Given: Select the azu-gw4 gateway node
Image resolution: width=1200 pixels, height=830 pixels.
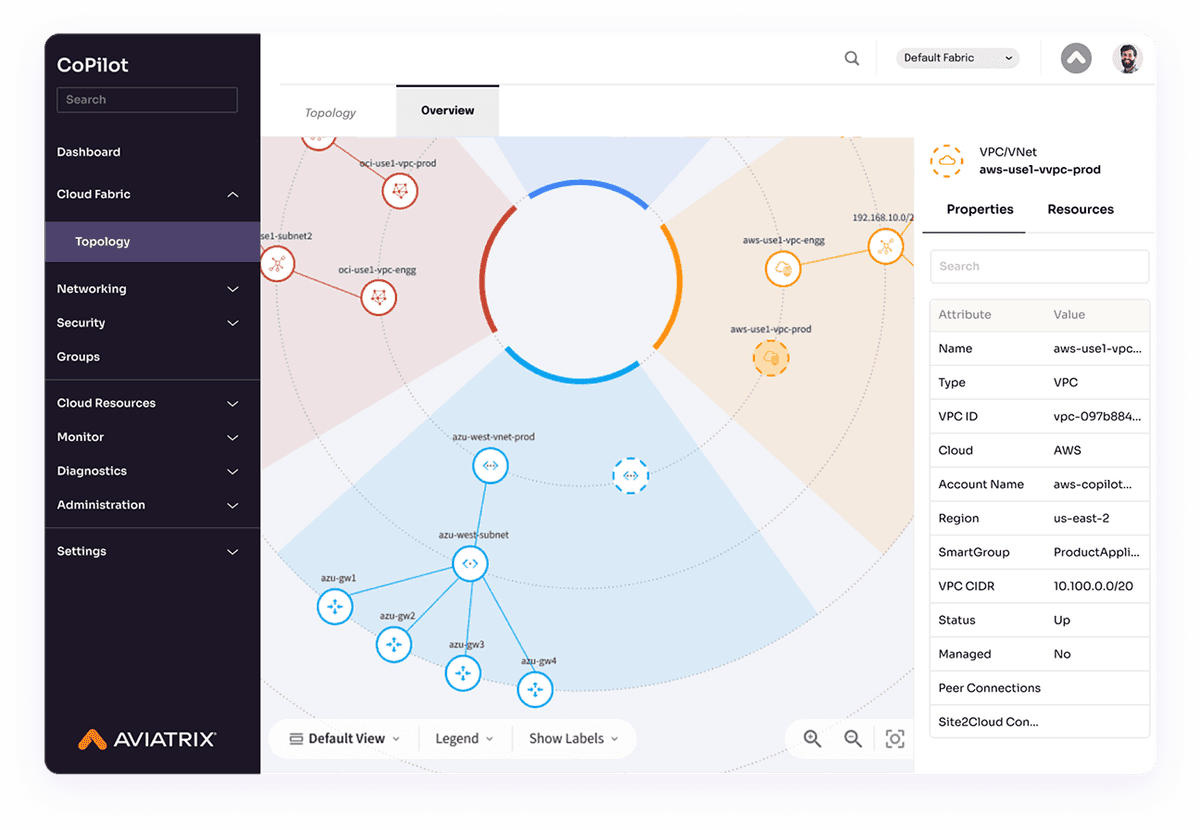Looking at the screenshot, I should (535, 689).
